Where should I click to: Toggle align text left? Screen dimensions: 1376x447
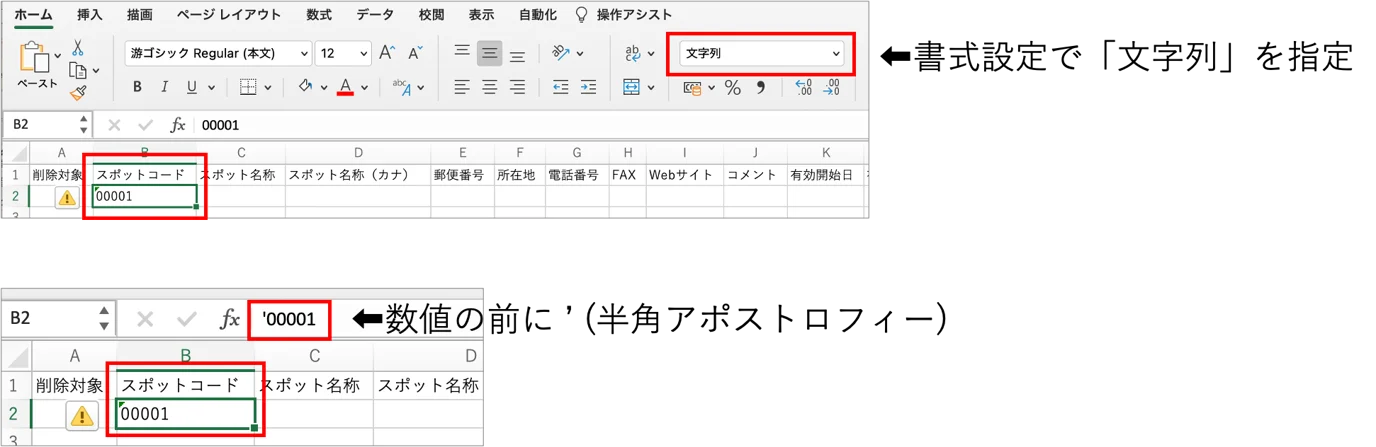tap(461, 88)
